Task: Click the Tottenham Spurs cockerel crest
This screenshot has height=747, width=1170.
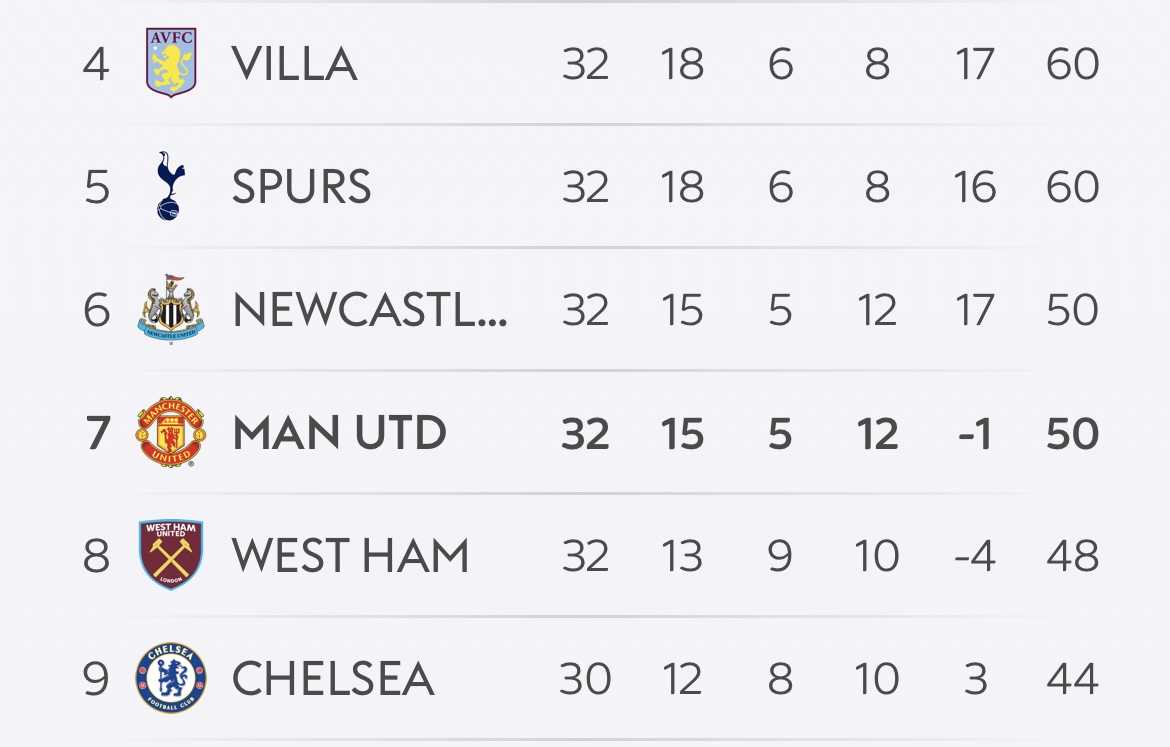Action: (x=171, y=186)
